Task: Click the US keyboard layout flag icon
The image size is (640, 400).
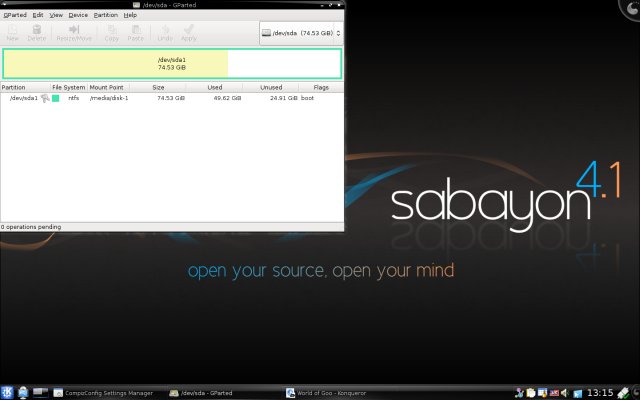Action: point(554,393)
